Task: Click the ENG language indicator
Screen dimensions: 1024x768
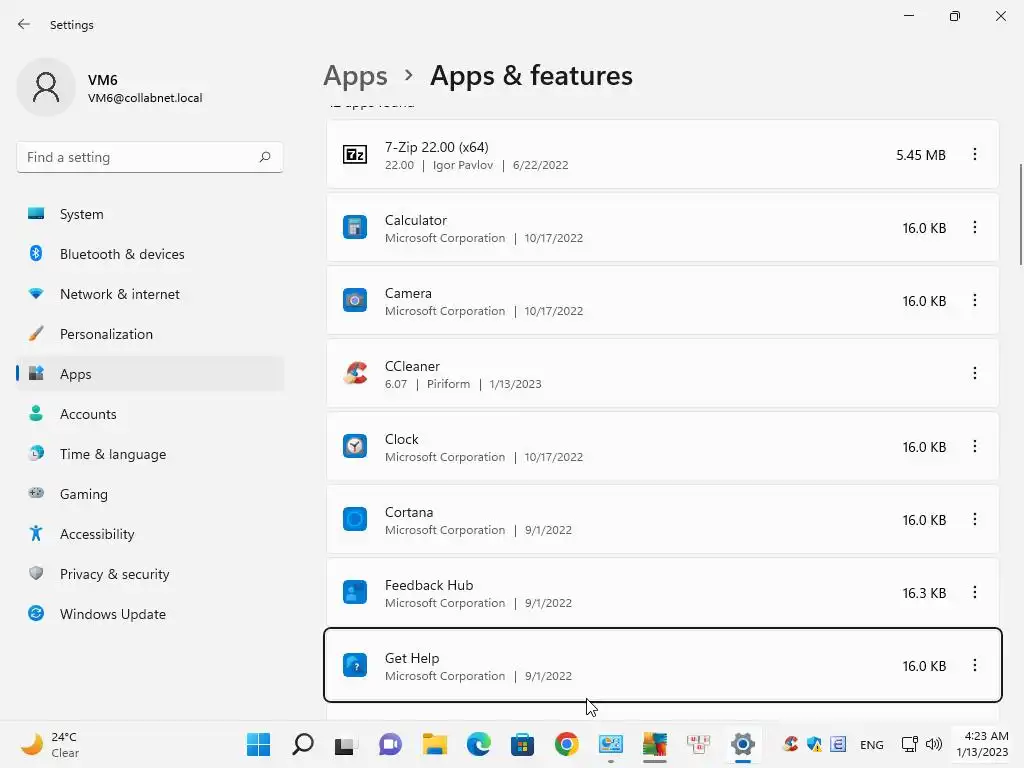Action: (872, 744)
